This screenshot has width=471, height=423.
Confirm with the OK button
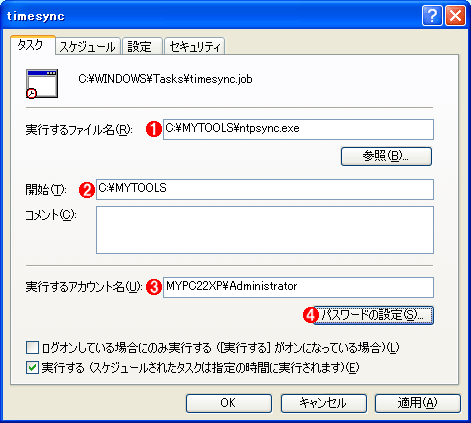(x=229, y=403)
